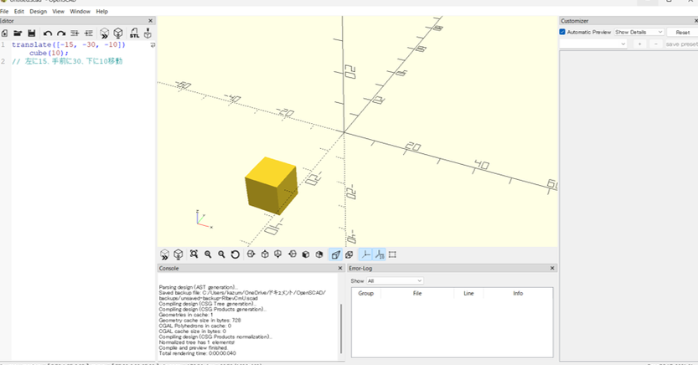This screenshot has width=698, height=365.
Task: Click the 'Compile and preview finished' console line
Action: click(x=193, y=348)
